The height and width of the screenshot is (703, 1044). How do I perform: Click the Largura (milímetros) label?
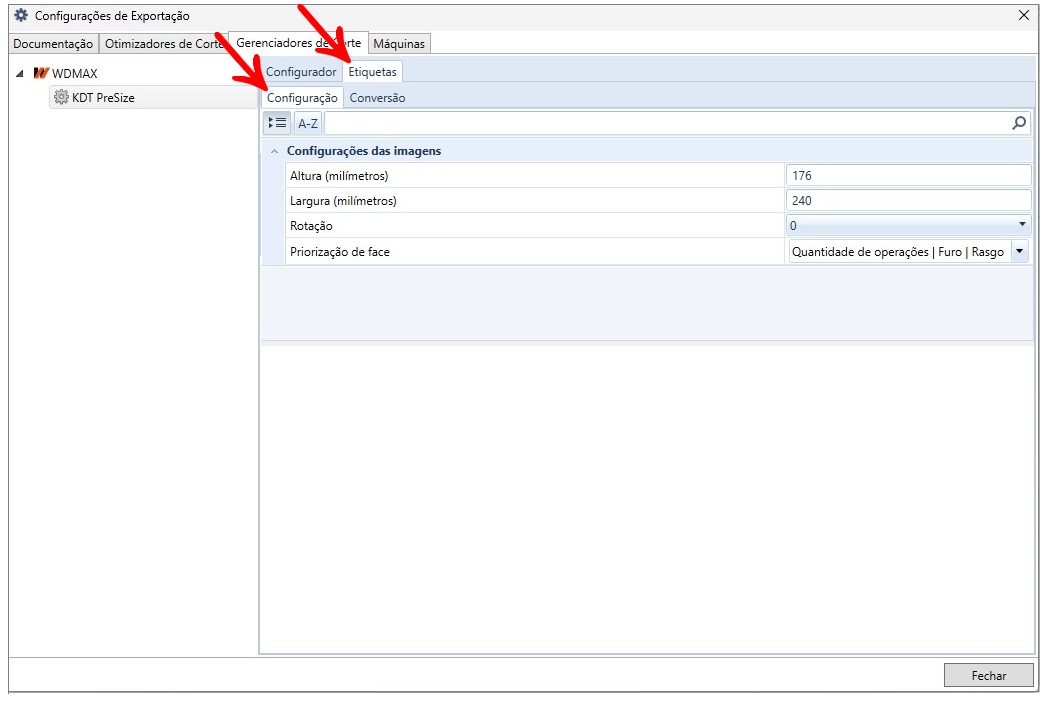click(x=343, y=200)
